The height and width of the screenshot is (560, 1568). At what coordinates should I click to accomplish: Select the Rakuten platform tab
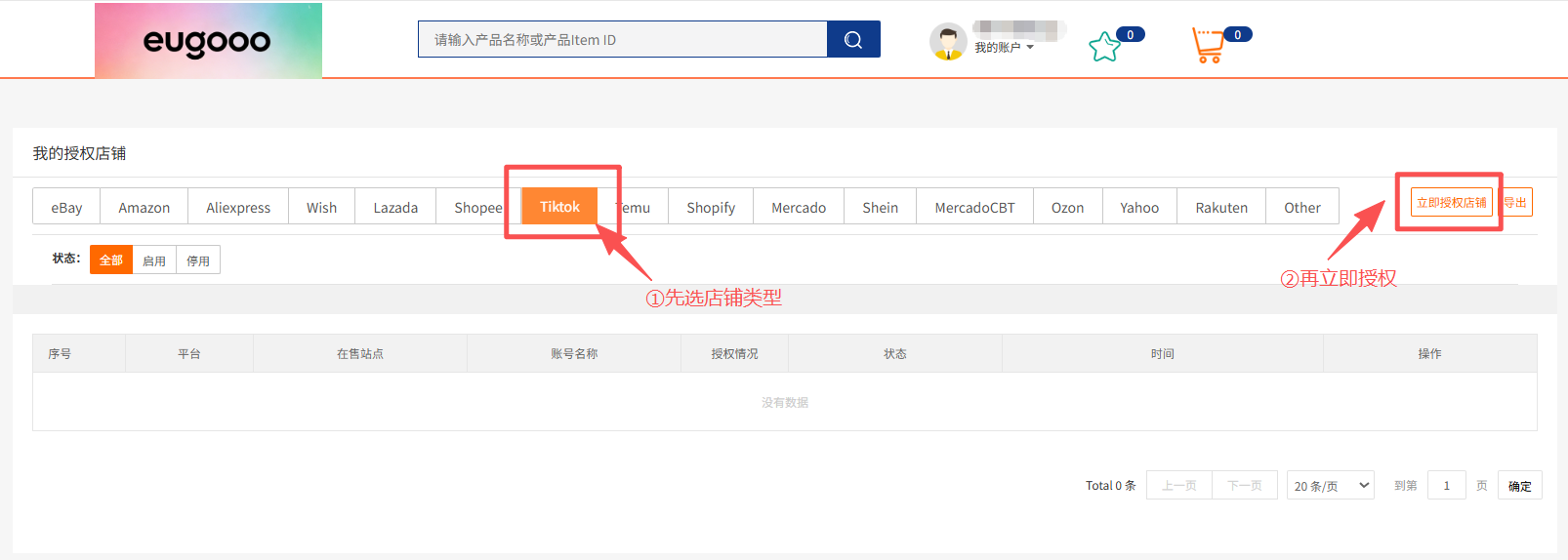pyautogui.click(x=1221, y=207)
